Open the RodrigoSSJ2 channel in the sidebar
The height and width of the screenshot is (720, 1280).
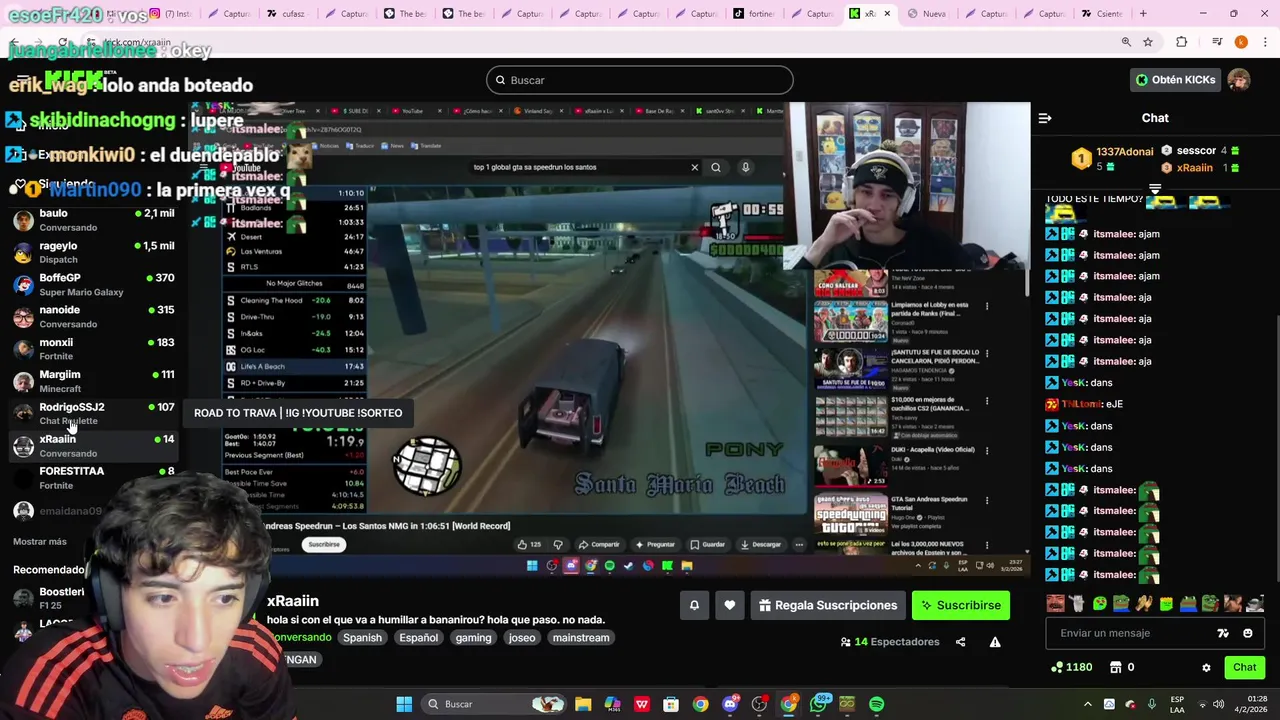[x=93, y=413]
